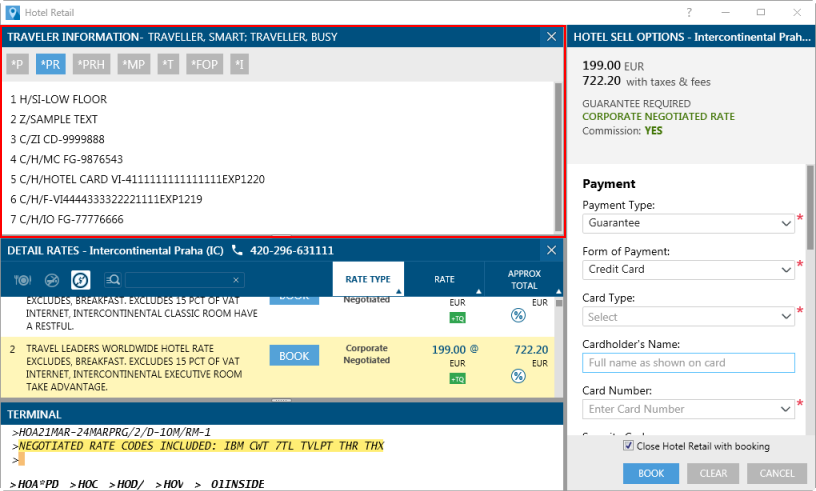Click the +TQ badge on the 199.00 rate

pos(457,379)
